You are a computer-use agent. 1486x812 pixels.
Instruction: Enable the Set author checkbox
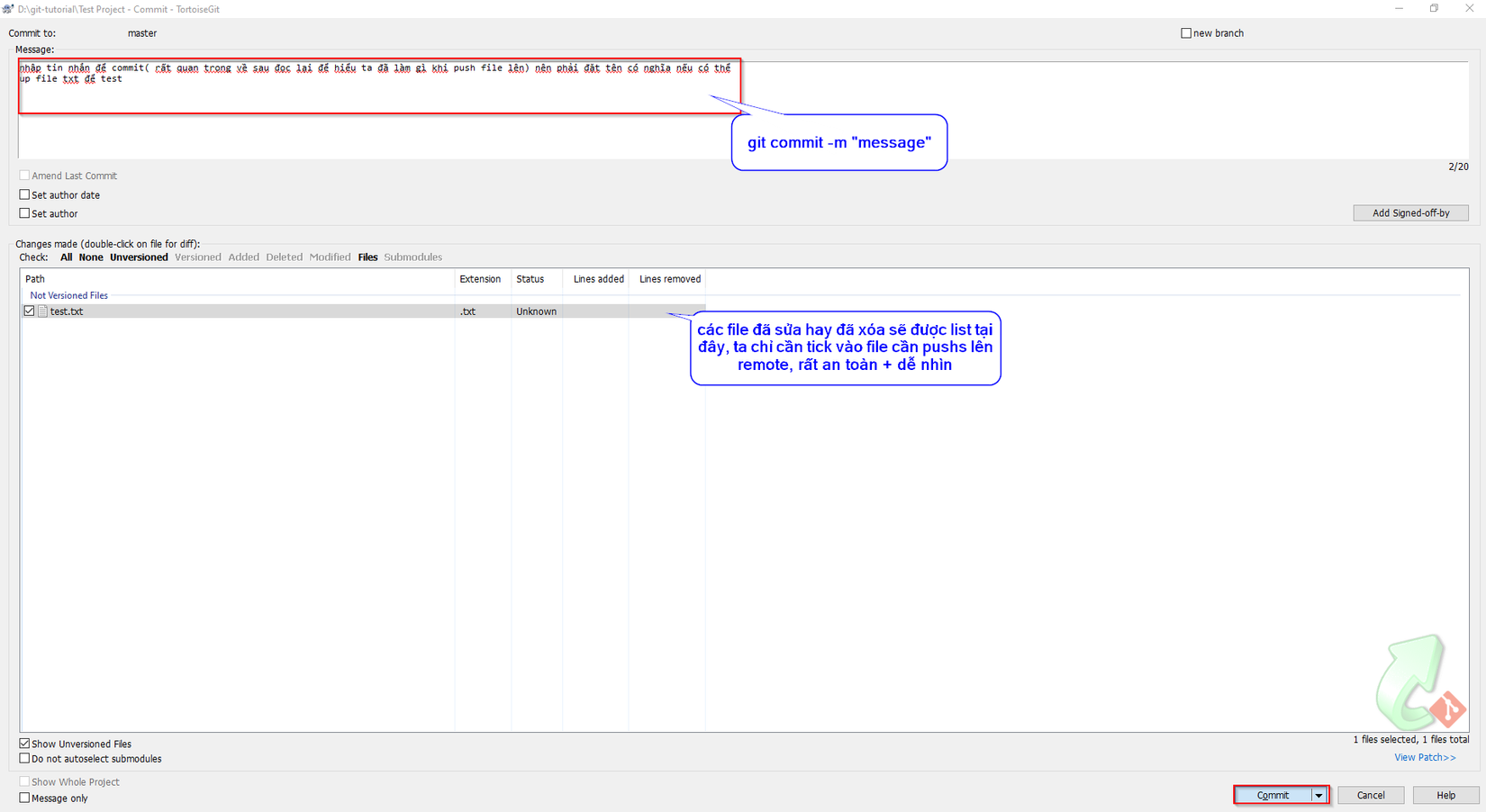click(24, 213)
